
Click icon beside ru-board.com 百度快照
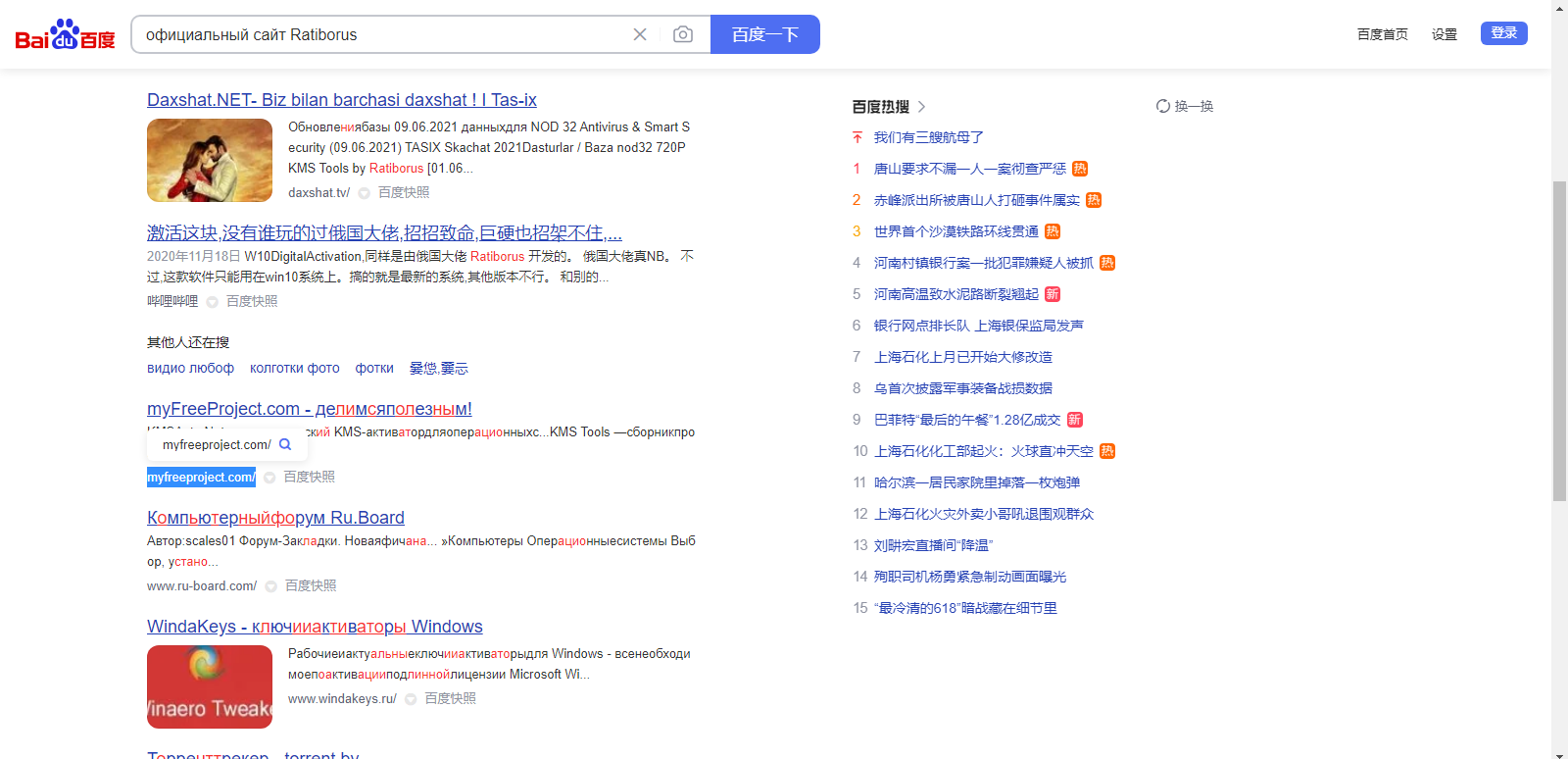tap(271, 586)
